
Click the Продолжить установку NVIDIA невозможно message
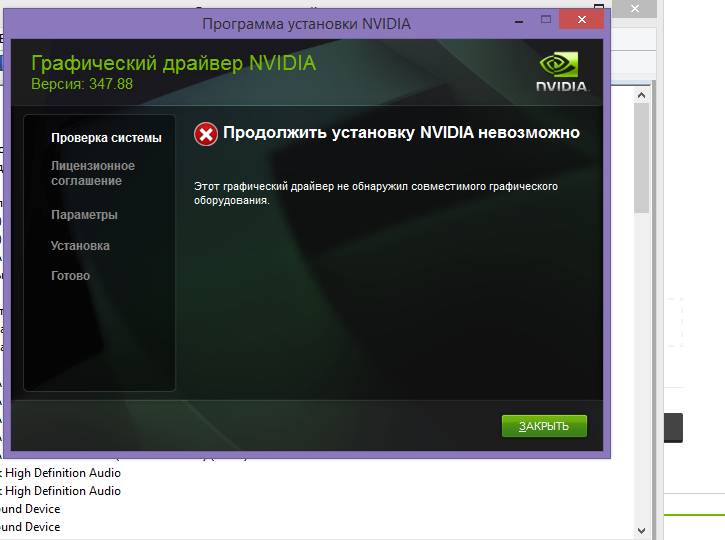pyautogui.click(x=401, y=133)
